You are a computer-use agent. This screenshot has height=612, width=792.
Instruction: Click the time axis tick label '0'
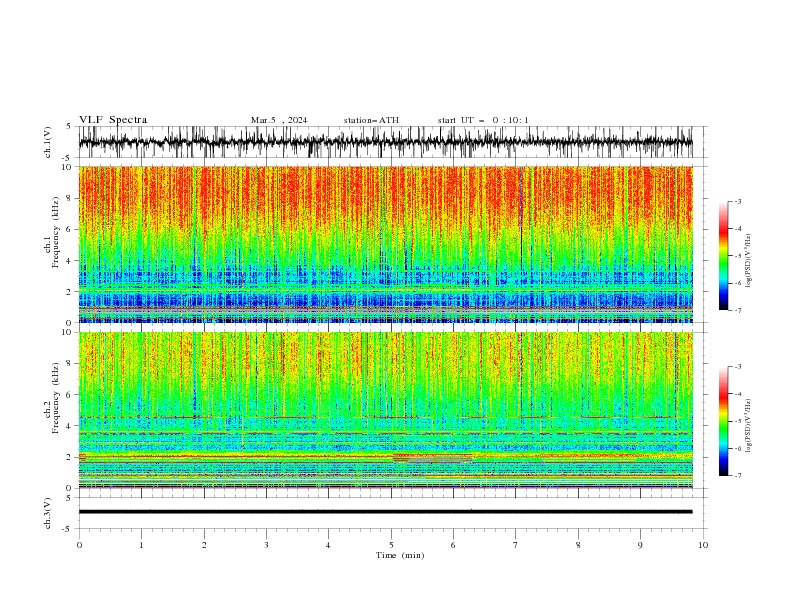[79, 545]
